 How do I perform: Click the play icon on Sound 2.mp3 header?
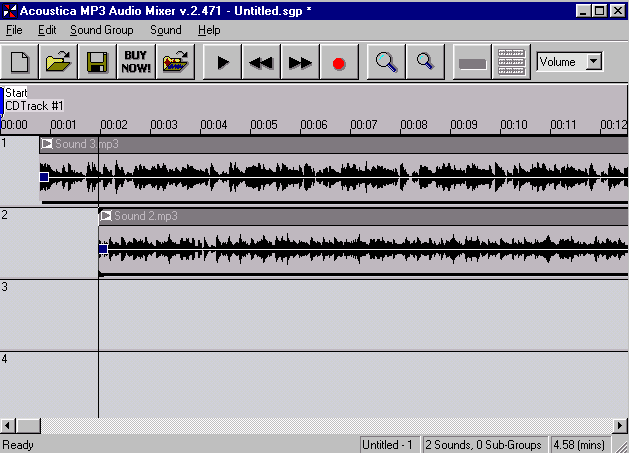point(106,216)
